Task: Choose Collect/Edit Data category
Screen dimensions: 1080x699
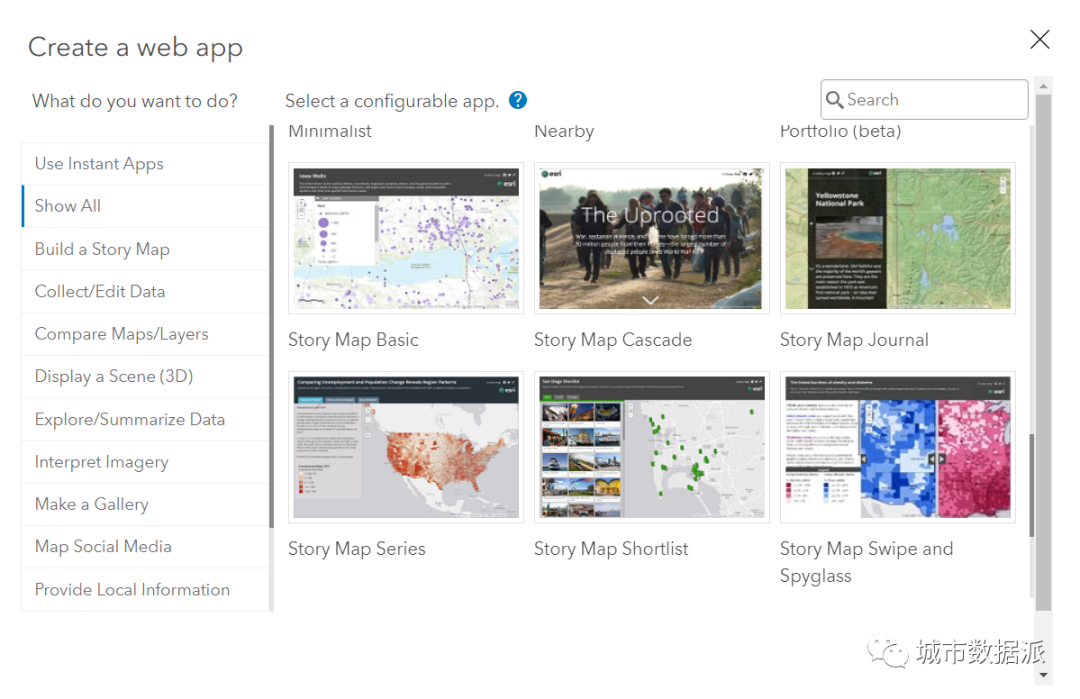Action: (145, 291)
